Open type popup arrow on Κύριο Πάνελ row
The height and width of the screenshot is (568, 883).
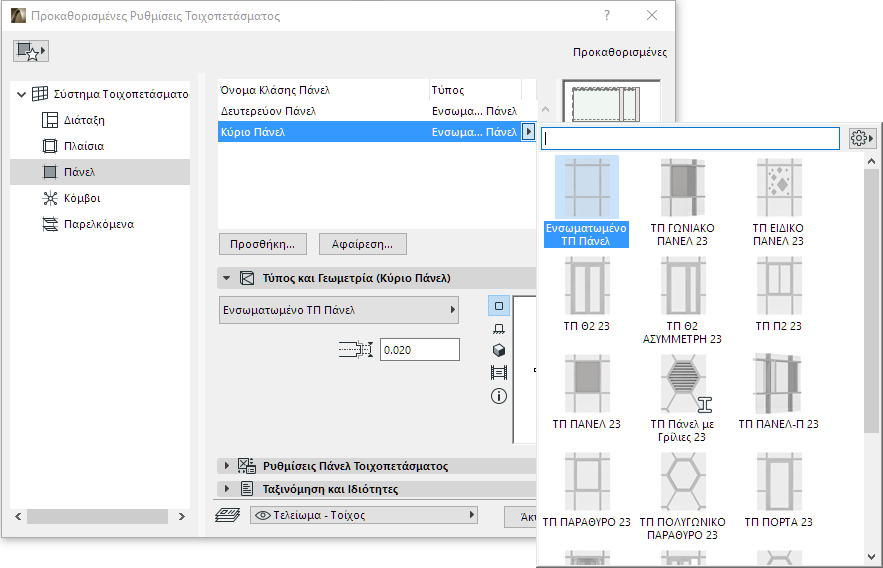(x=528, y=132)
